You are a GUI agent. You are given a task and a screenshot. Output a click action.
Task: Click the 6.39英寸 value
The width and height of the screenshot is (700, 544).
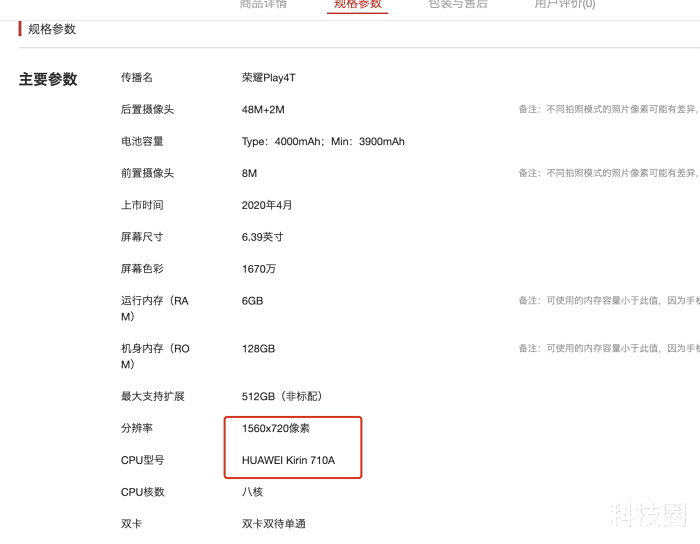point(262,237)
